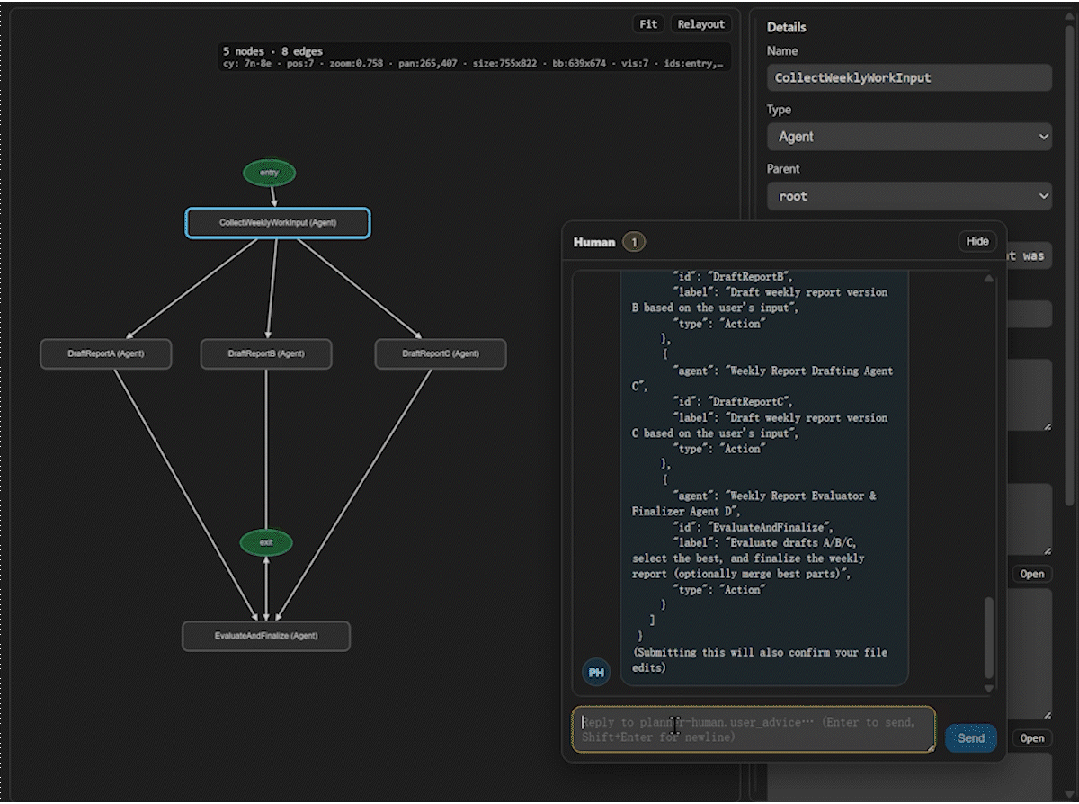Click the chat scrollbar down arrow
The width and height of the screenshot is (1079, 804).
(x=990, y=688)
